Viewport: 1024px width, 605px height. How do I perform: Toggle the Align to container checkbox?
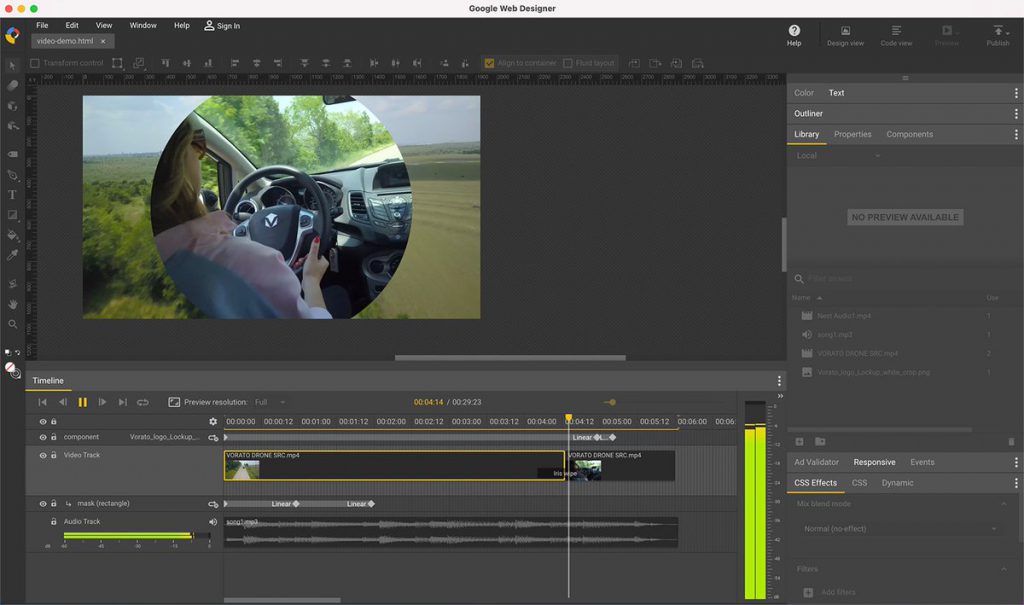(489, 63)
